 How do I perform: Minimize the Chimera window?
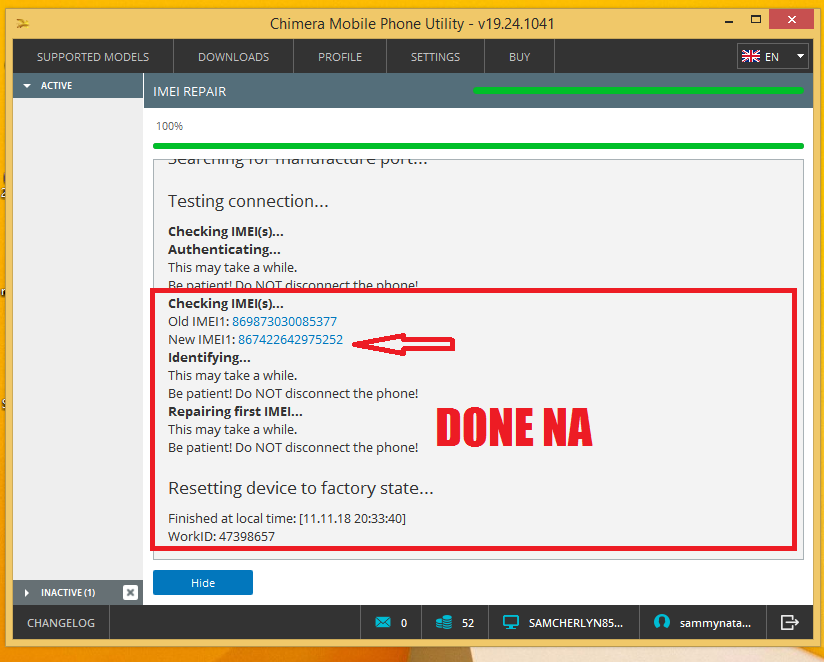(729, 21)
